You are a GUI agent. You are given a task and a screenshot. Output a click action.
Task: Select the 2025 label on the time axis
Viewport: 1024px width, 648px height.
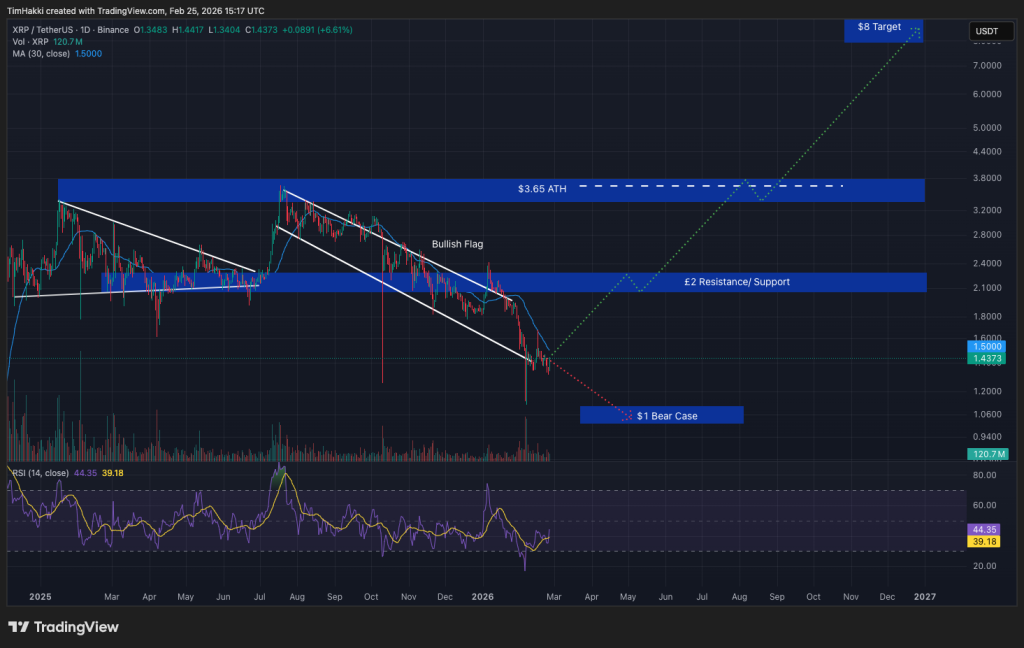point(40,596)
